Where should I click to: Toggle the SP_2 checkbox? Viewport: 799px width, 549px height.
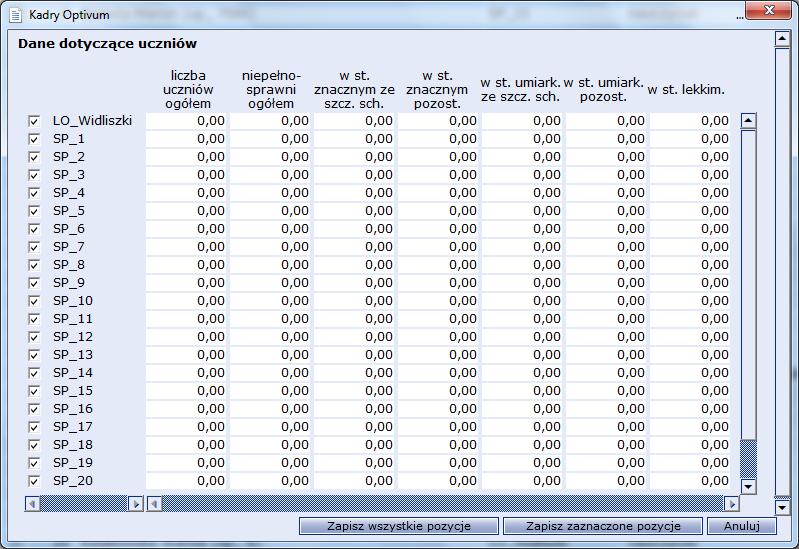34,157
